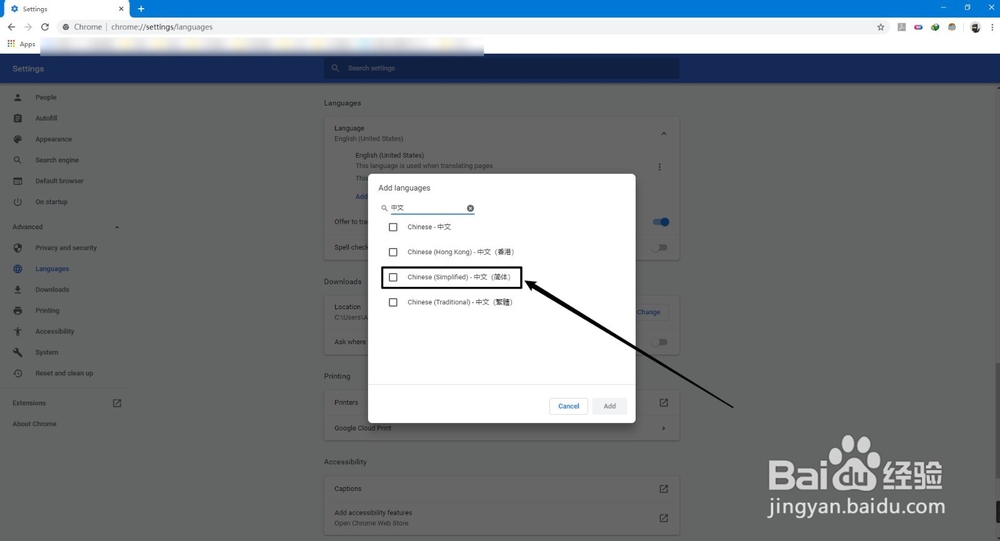Go back to the previous page
The height and width of the screenshot is (541, 1000).
point(11,27)
